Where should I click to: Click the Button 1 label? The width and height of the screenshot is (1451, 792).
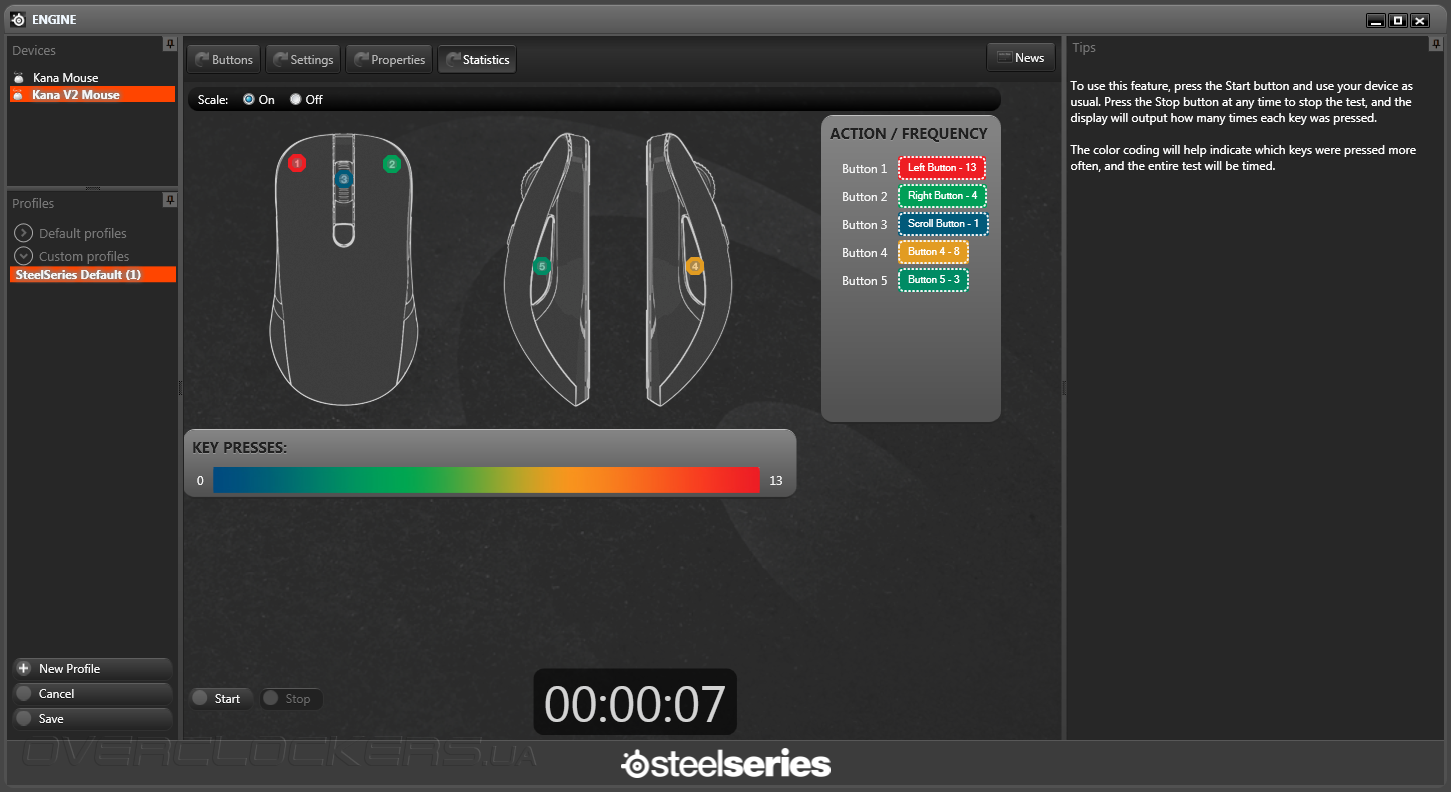[x=865, y=169]
